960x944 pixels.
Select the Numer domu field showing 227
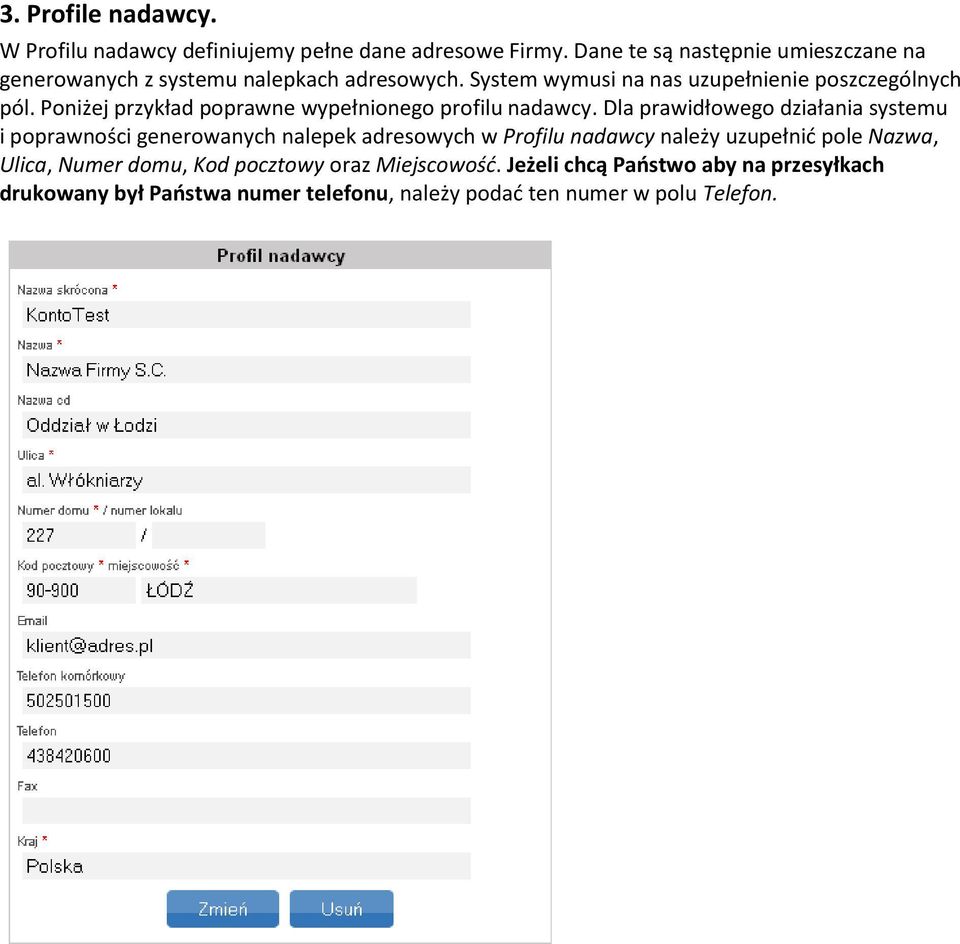(x=78, y=535)
